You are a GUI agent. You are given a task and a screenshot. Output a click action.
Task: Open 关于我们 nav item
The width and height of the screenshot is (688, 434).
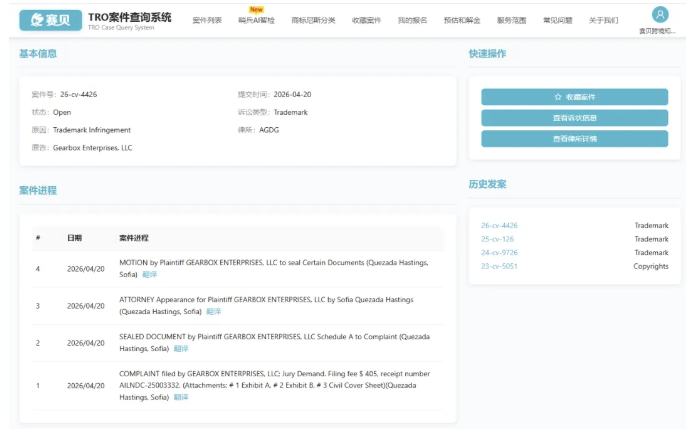pos(603,20)
